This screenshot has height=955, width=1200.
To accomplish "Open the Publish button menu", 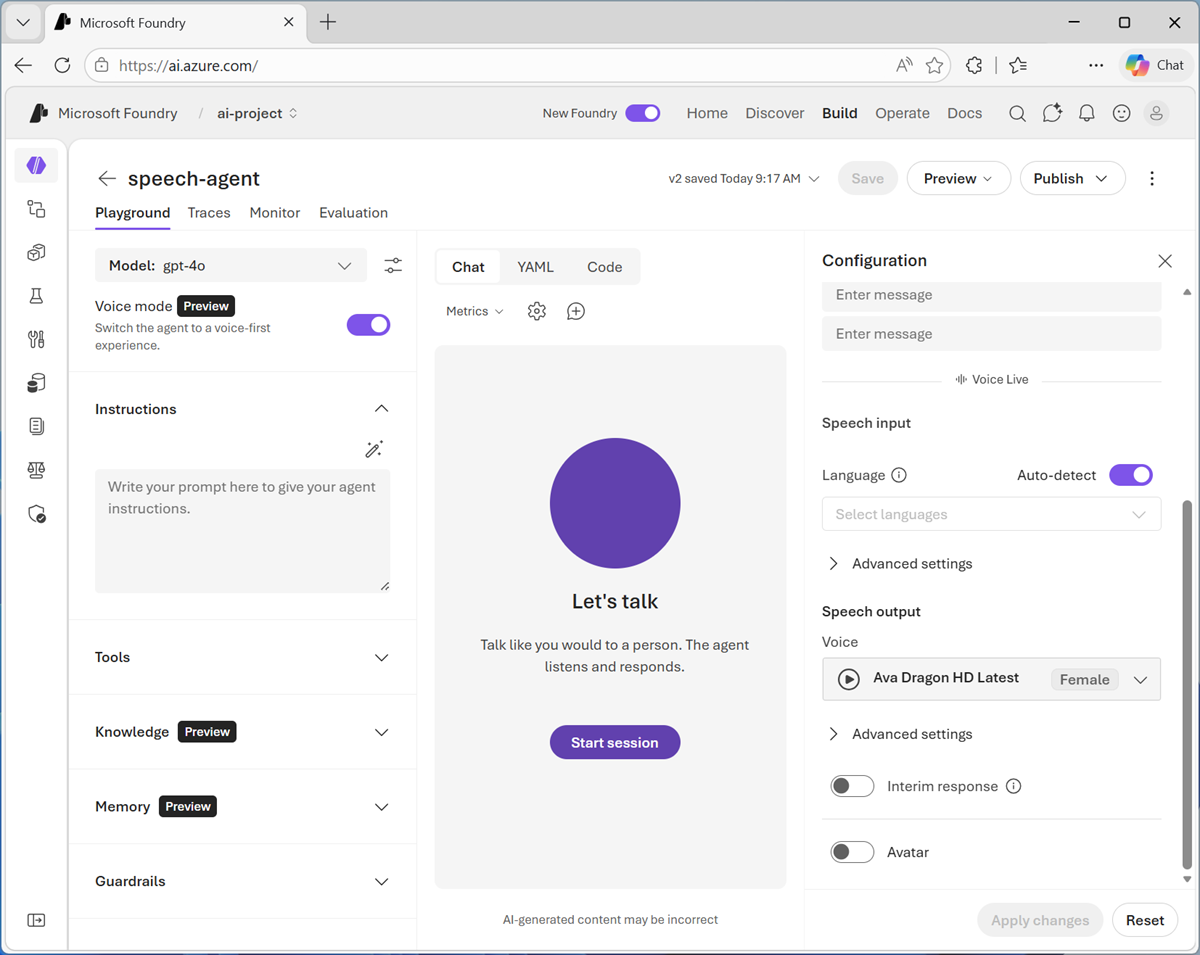I will click(x=1072, y=179).
